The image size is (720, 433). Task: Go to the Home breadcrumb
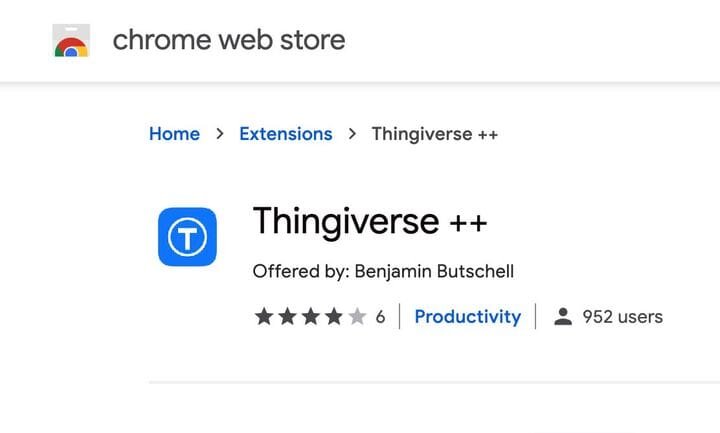pyautogui.click(x=174, y=134)
